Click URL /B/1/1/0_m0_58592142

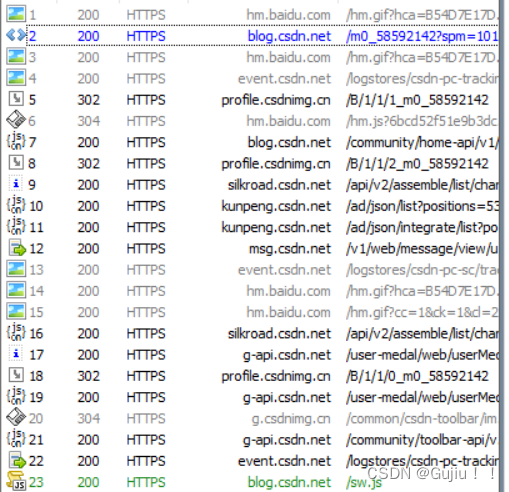pyautogui.click(x=417, y=376)
